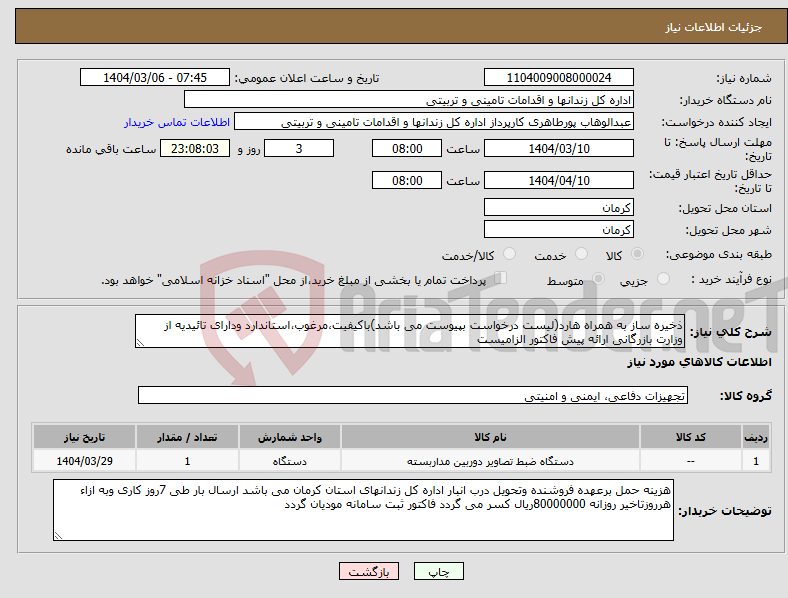The height and width of the screenshot is (598, 788).
Task: Click the تعداد / مقدار column header
Action: tap(187, 437)
